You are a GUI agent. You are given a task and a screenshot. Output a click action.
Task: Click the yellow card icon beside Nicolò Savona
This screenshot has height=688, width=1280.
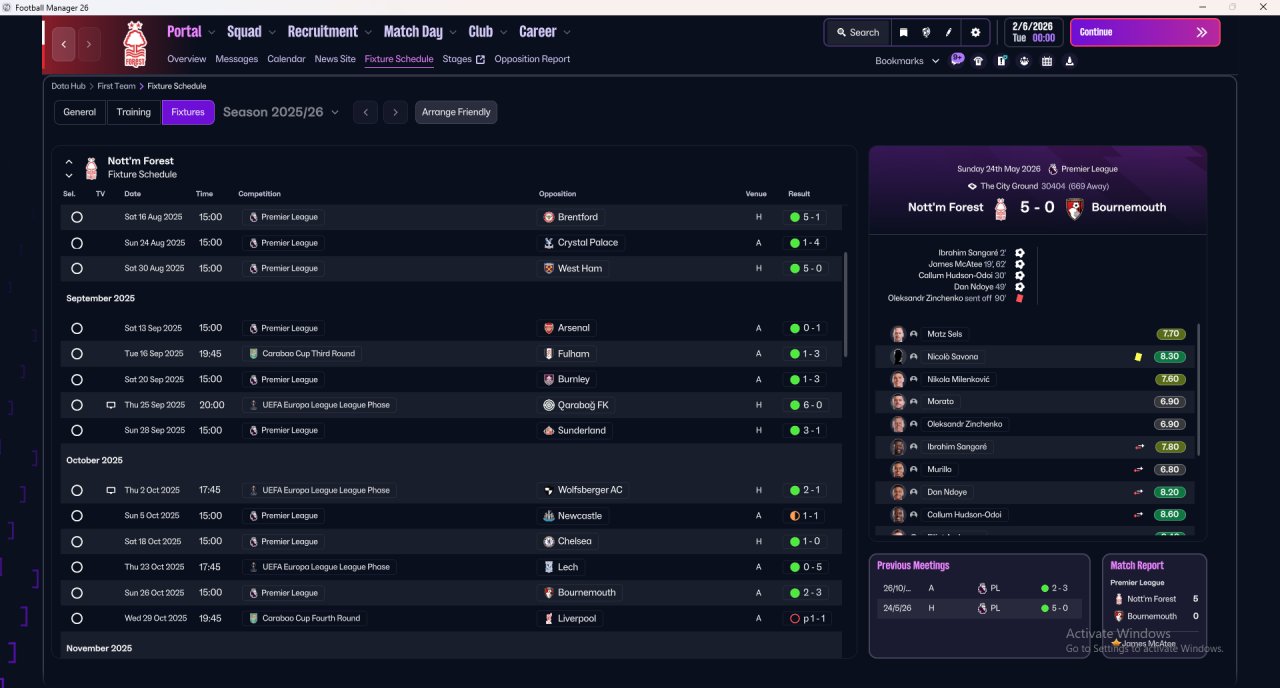pos(1138,357)
